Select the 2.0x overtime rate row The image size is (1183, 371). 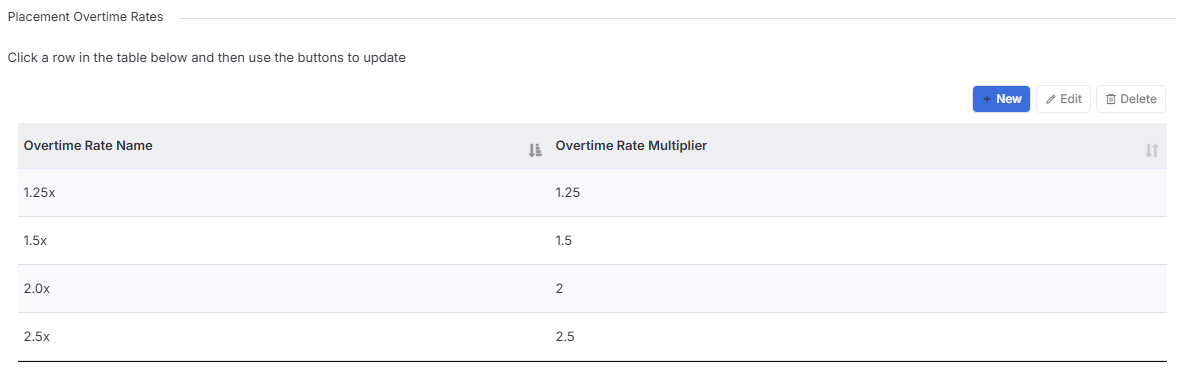592,289
